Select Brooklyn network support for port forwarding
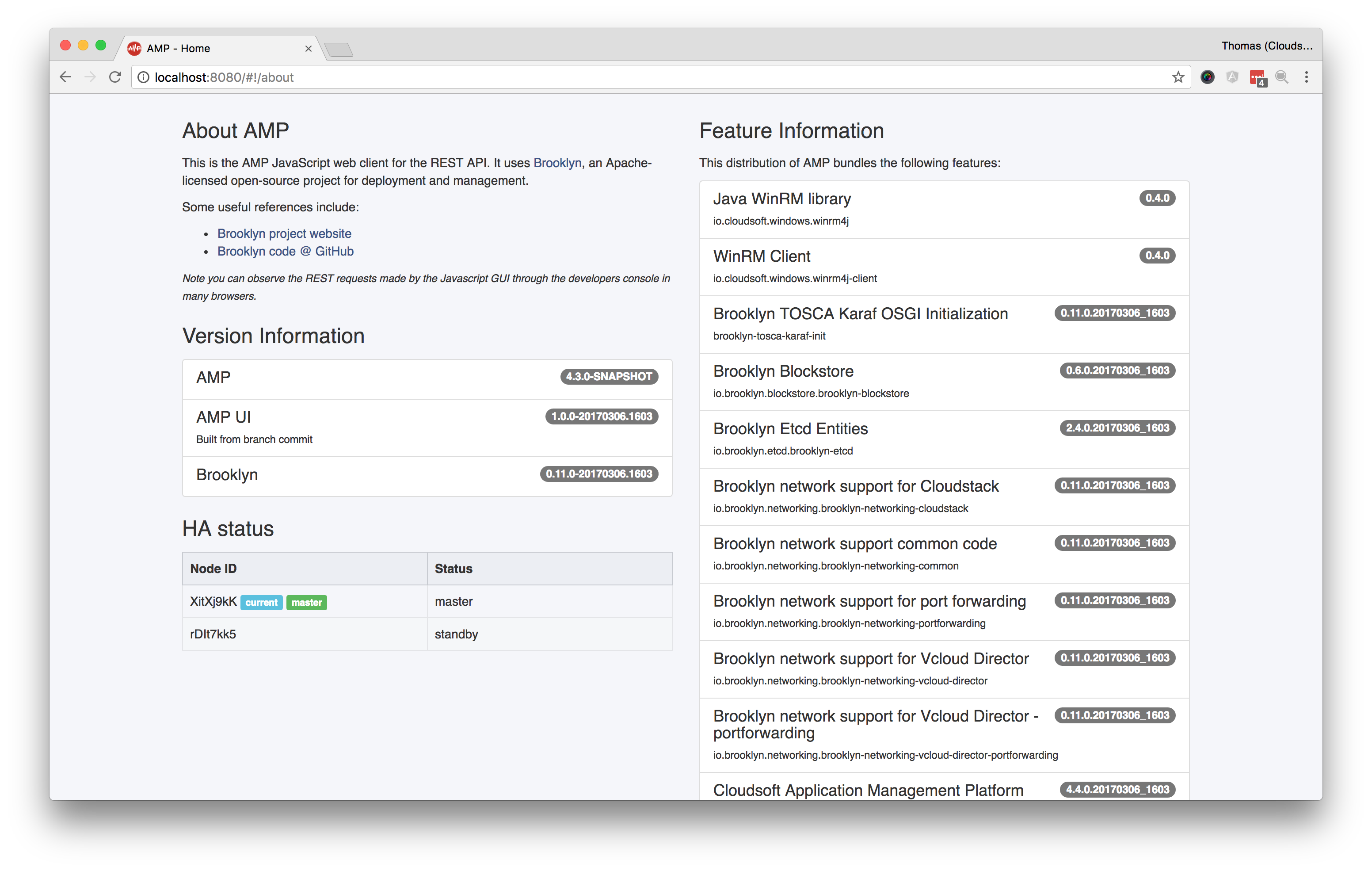1372x871 pixels. (869, 601)
